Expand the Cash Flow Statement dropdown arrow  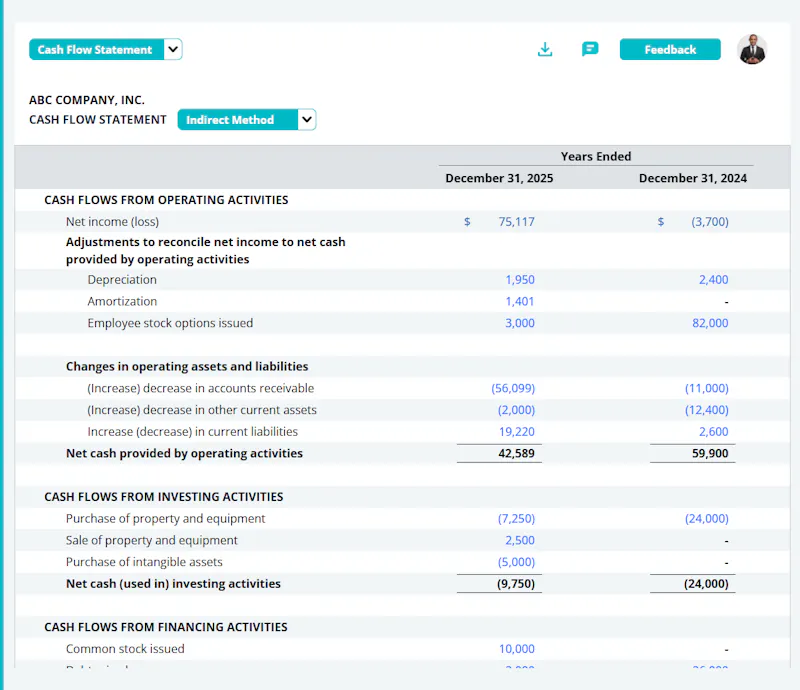pos(173,50)
